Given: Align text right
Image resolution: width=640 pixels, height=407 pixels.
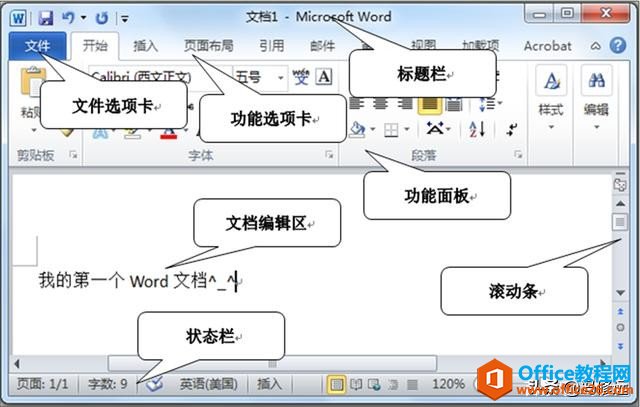Looking at the screenshot, I should [404, 105].
